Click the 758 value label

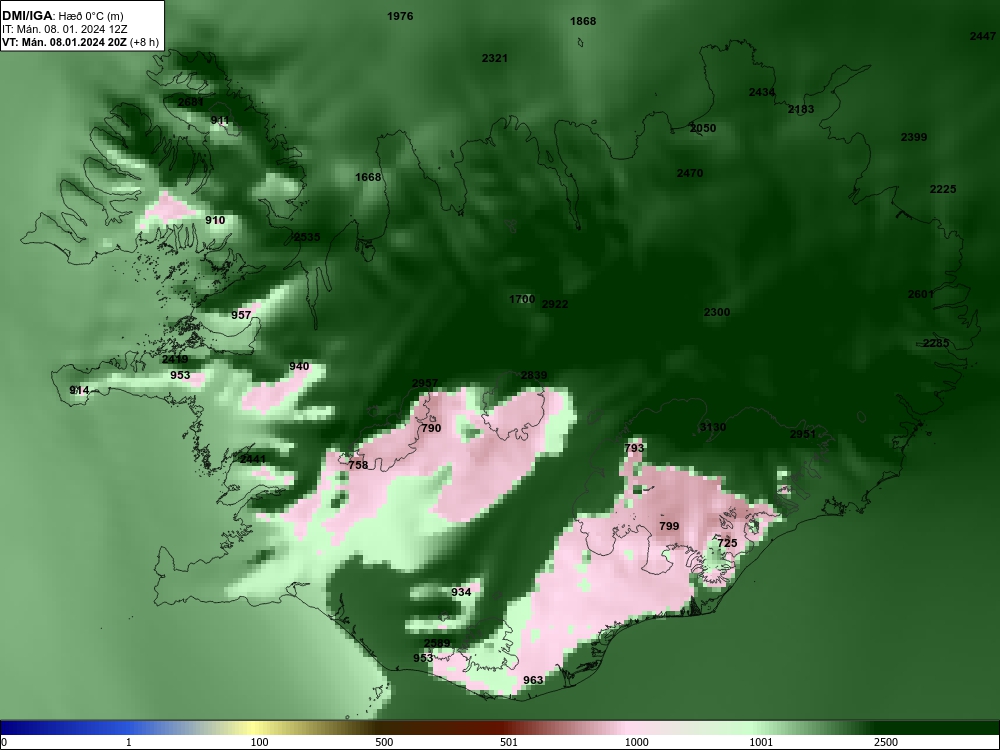pyautogui.click(x=358, y=465)
